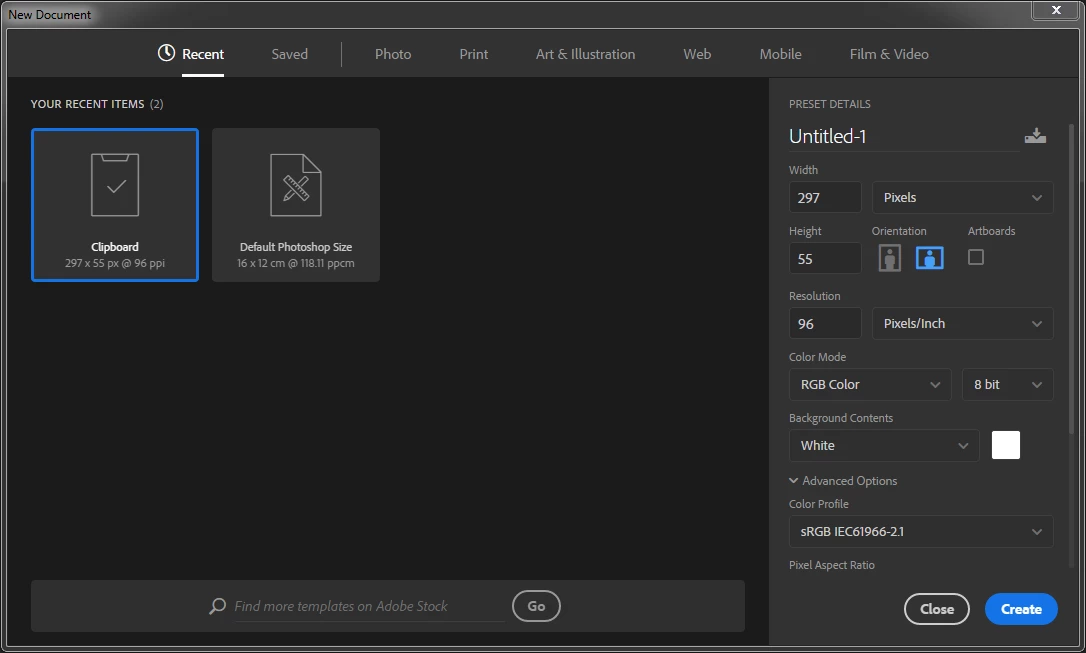Open the Print presets tab
Screen dimensions: 1086x653
(x=474, y=54)
